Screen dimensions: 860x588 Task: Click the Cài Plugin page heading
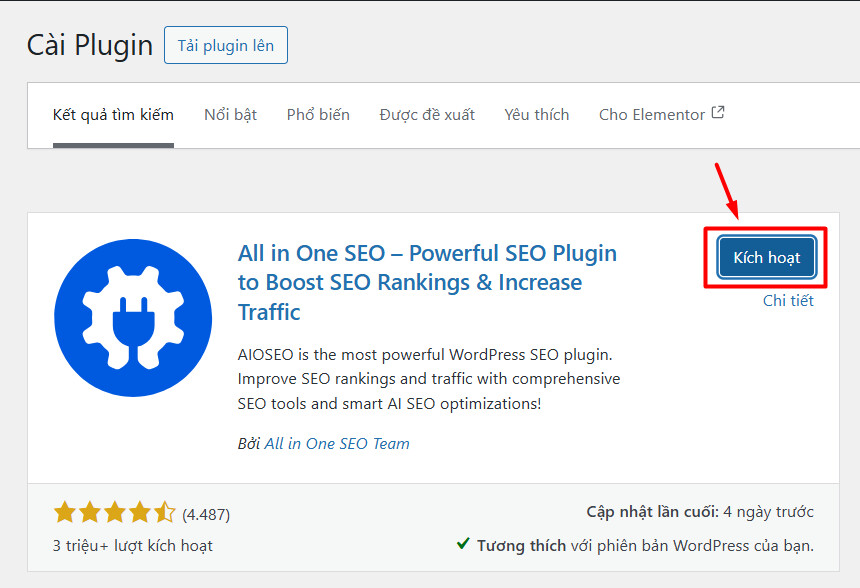point(90,45)
